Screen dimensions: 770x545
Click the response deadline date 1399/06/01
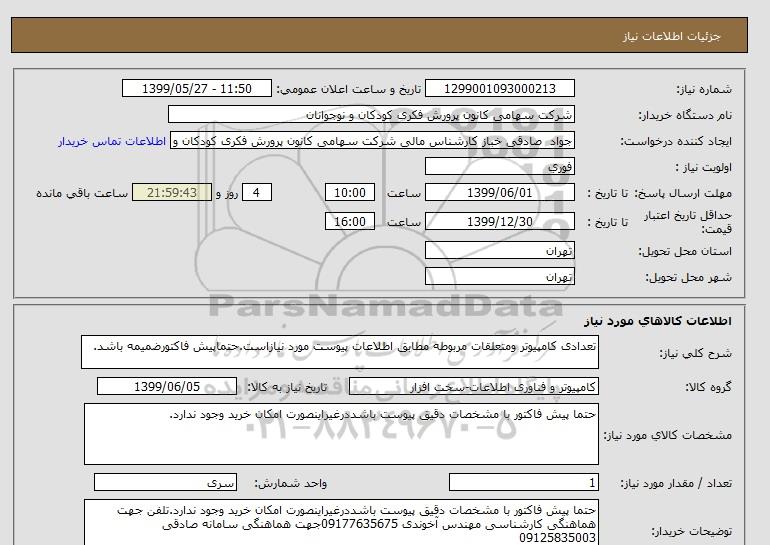coord(500,192)
